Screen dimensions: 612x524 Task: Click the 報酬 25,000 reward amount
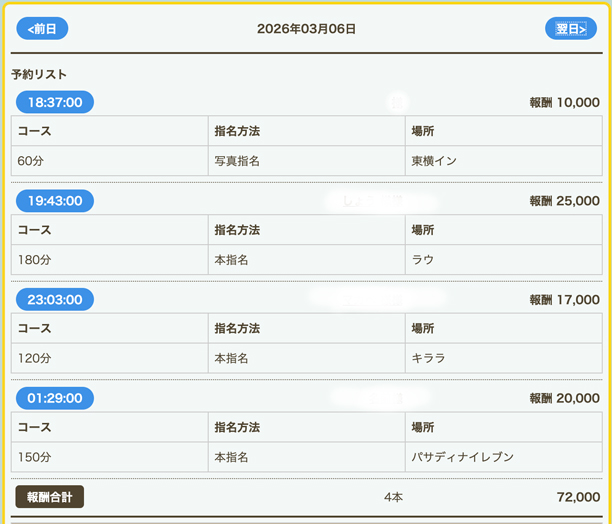click(564, 201)
